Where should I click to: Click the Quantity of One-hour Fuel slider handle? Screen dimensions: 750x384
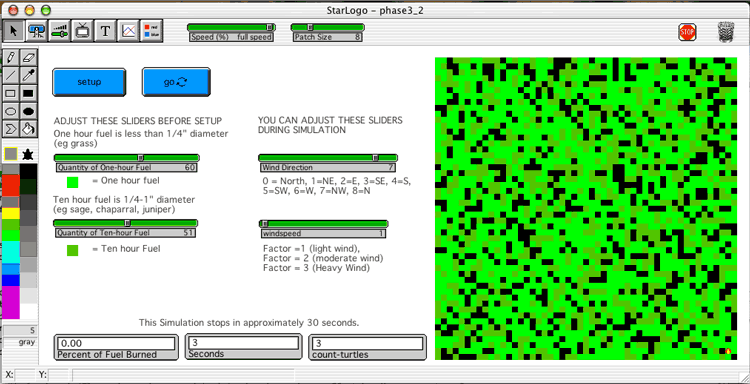point(141,158)
